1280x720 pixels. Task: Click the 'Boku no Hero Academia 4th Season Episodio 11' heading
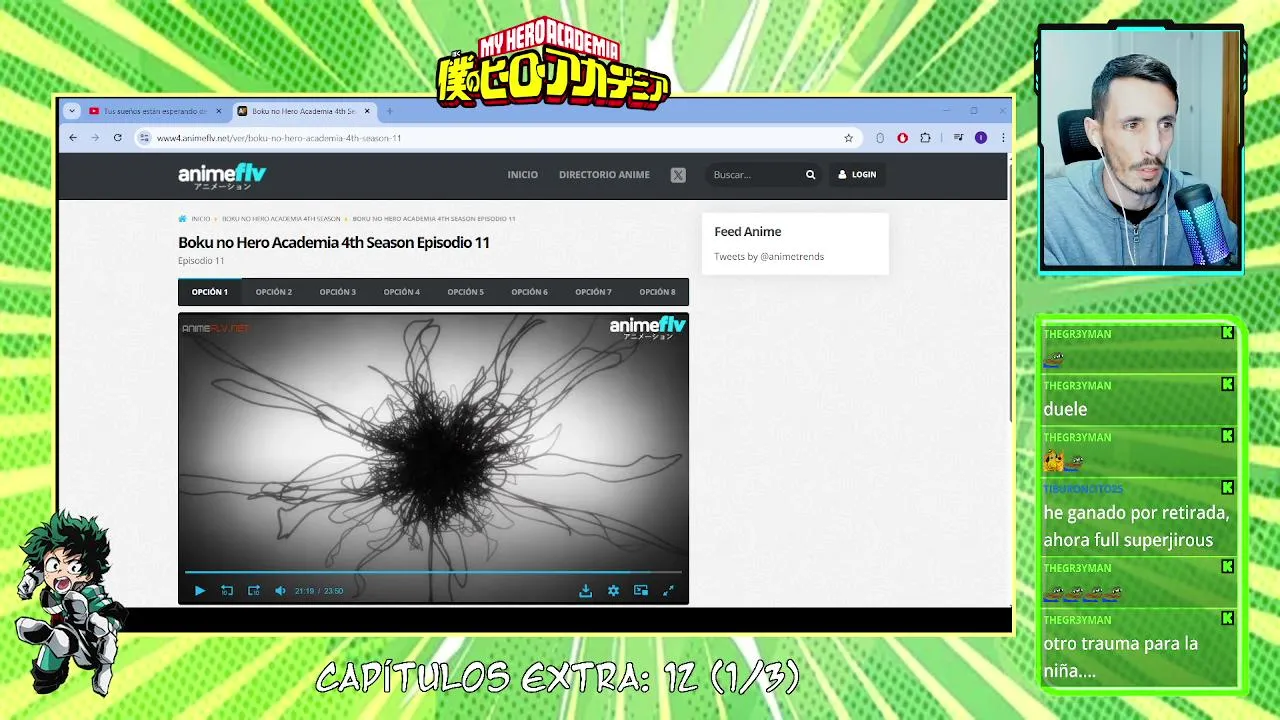[x=334, y=242]
